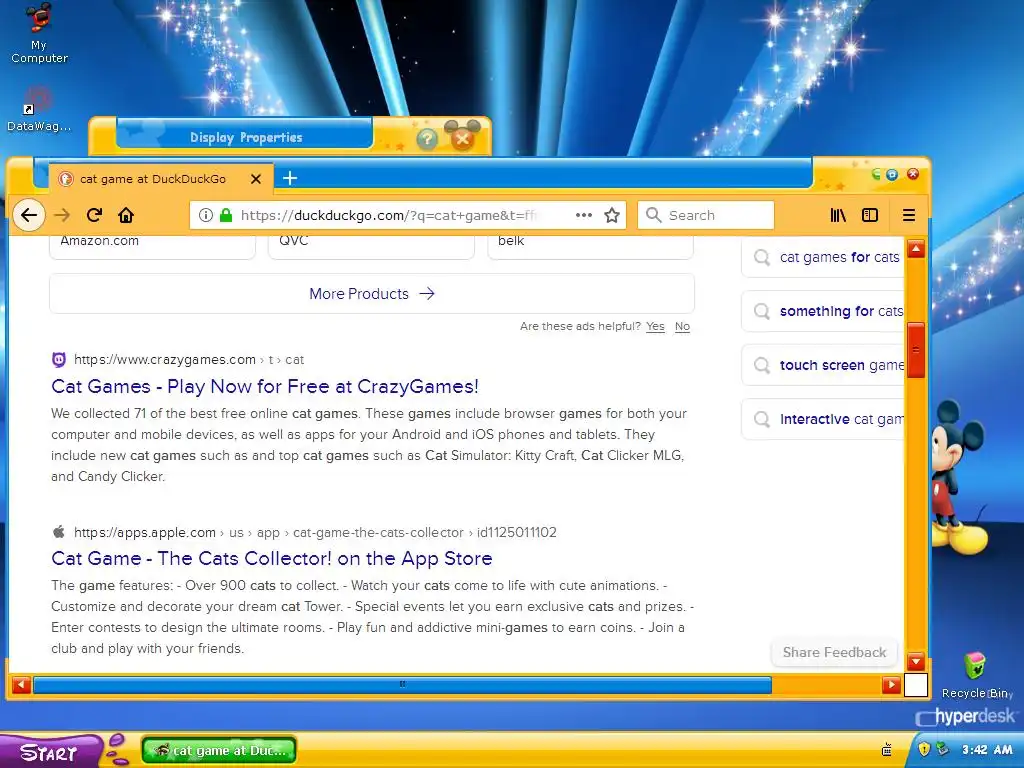Open the hamburger application menu
The width and height of the screenshot is (1024, 768).
click(x=908, y=215)
